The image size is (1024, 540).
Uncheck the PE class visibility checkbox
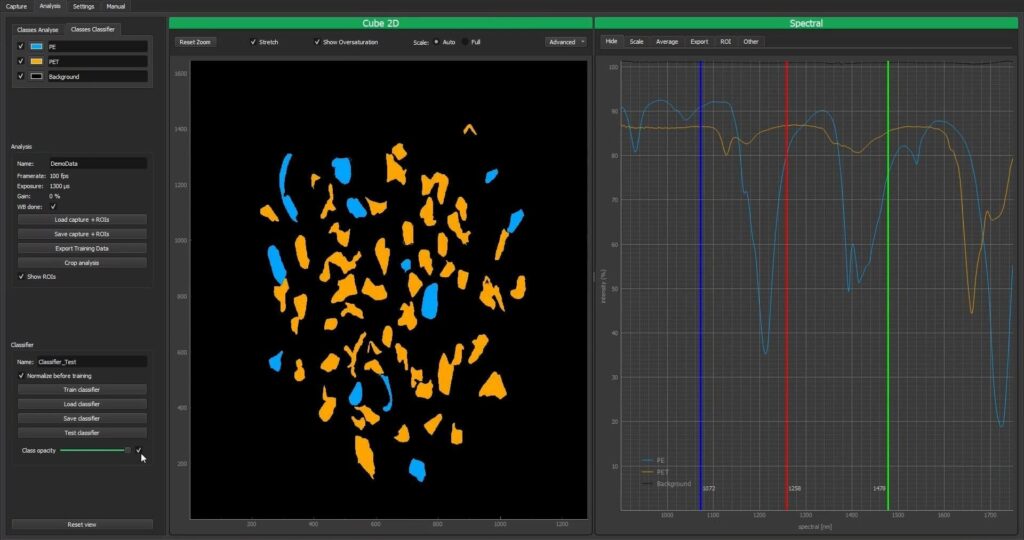pyautogui.click(x=20, y=47)
